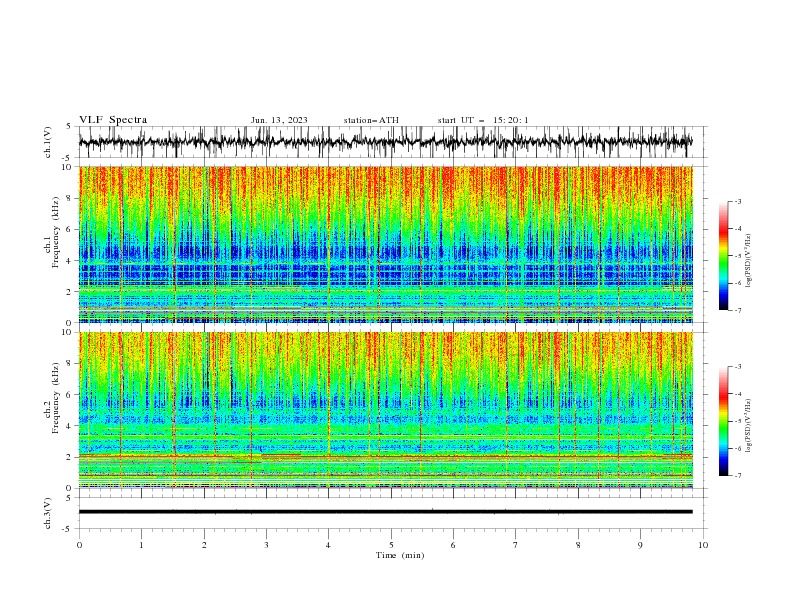Click the "-5" tick of ch.3(V) axis
This screenshot has height=612, width=792.
pyautogui.click(x=67, y=529)
